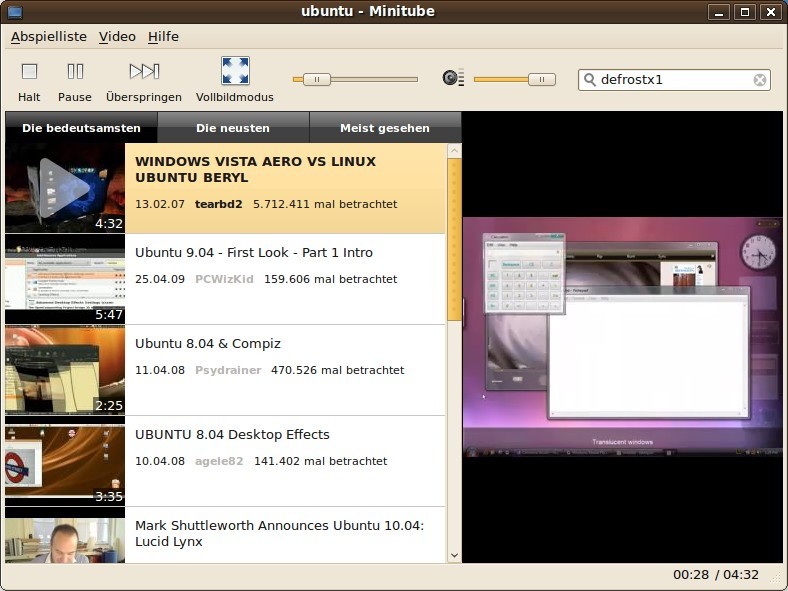Click 'WINDOWS VISTA AERO VS LINUX UBUNTU BERYL' title
The height and width of the screenshot is (591, 788).
click(x=255, y=169)
